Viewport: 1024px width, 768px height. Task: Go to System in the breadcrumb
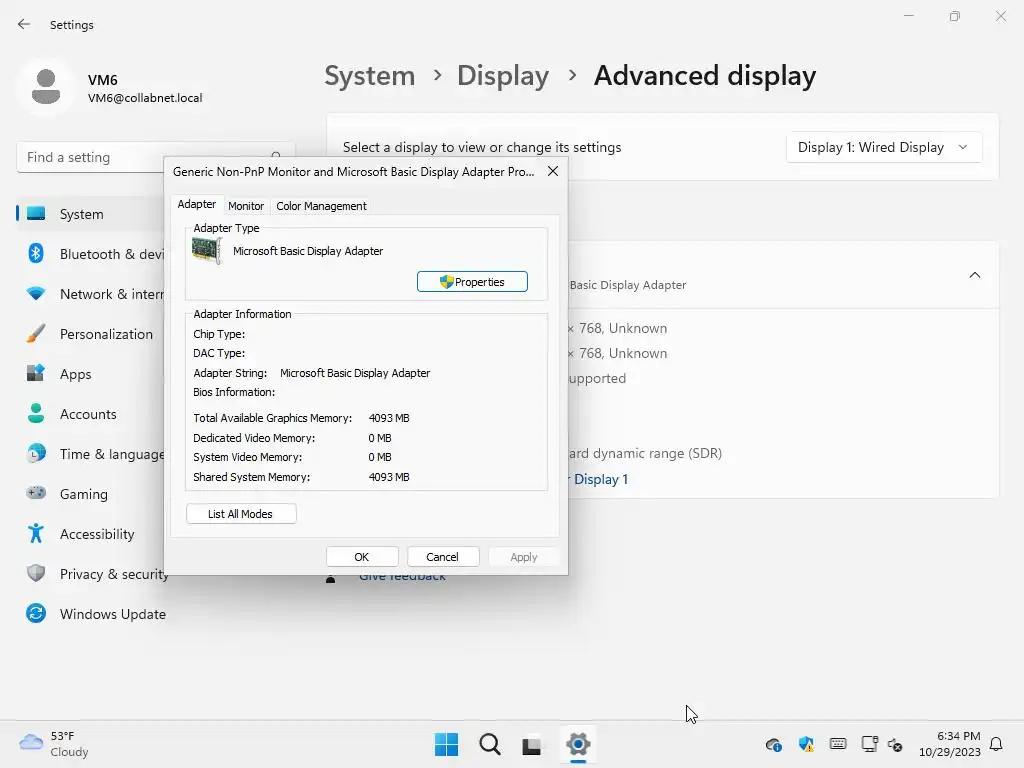tap(370, 76)
